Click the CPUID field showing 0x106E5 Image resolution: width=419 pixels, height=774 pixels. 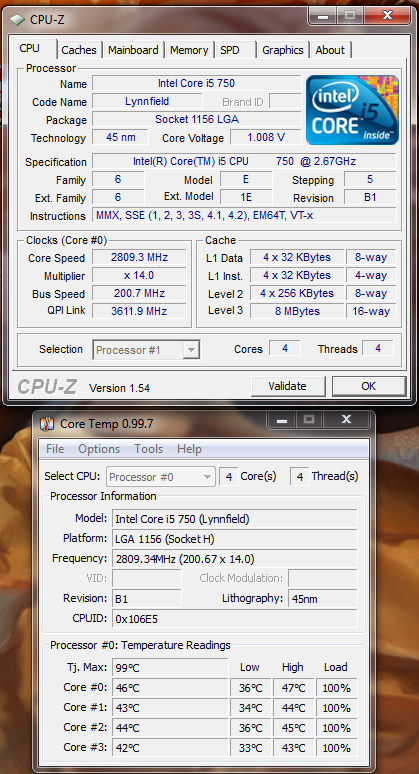pos(234,619)
